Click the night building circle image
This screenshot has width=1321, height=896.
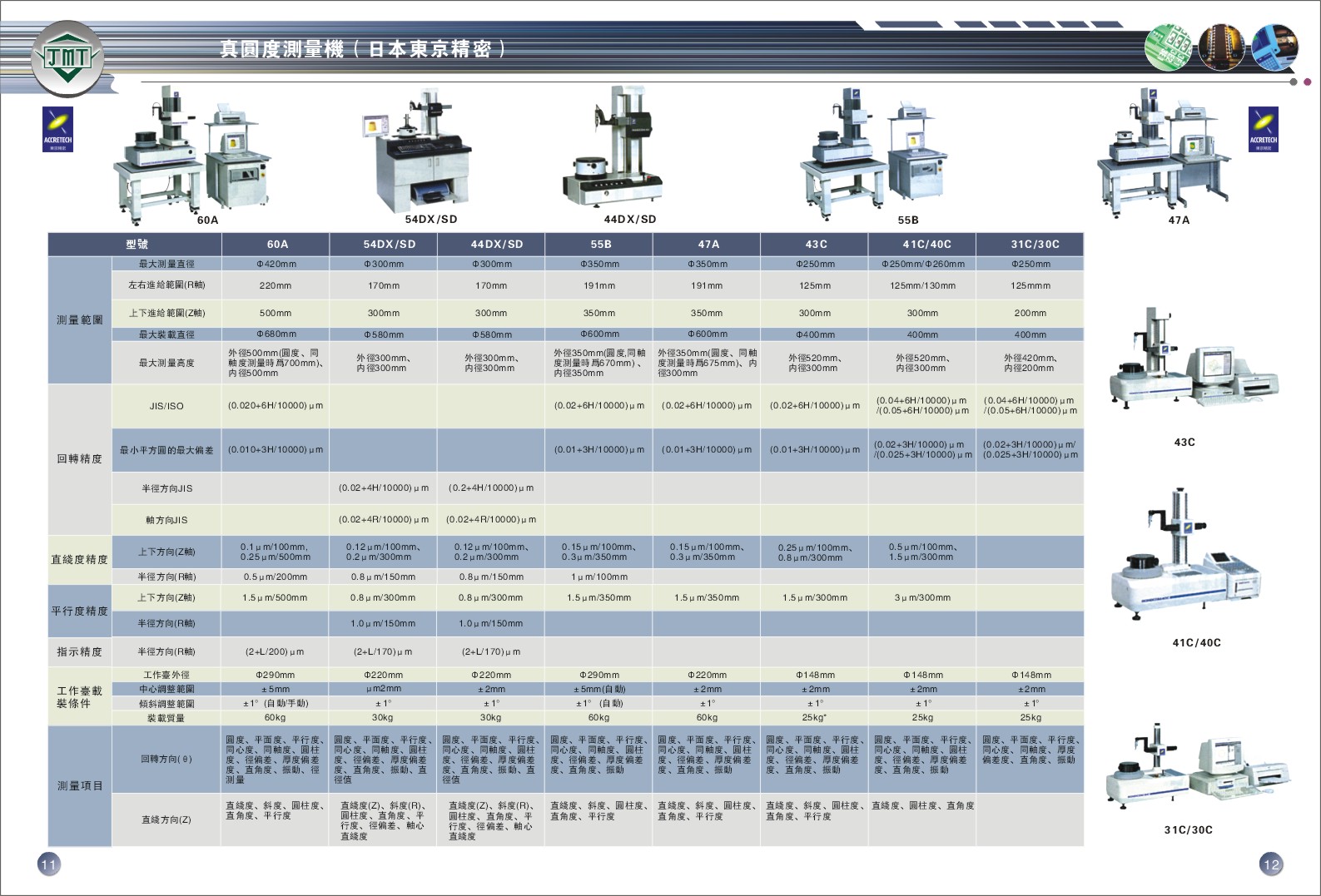click(1221, 47)
